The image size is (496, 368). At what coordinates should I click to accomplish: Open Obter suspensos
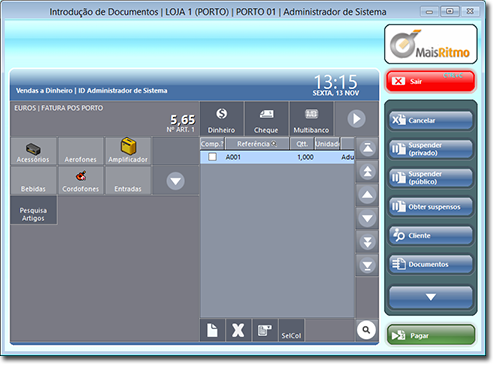pos(431,207)
